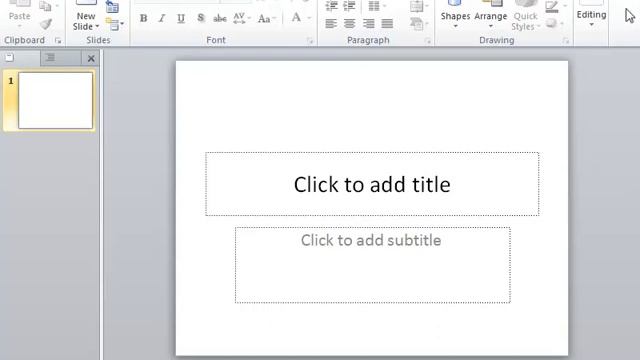This screenshot has height=360, width=640.
Task: Open the Paragraph dialog launcher
Action: tap(427, 40)
